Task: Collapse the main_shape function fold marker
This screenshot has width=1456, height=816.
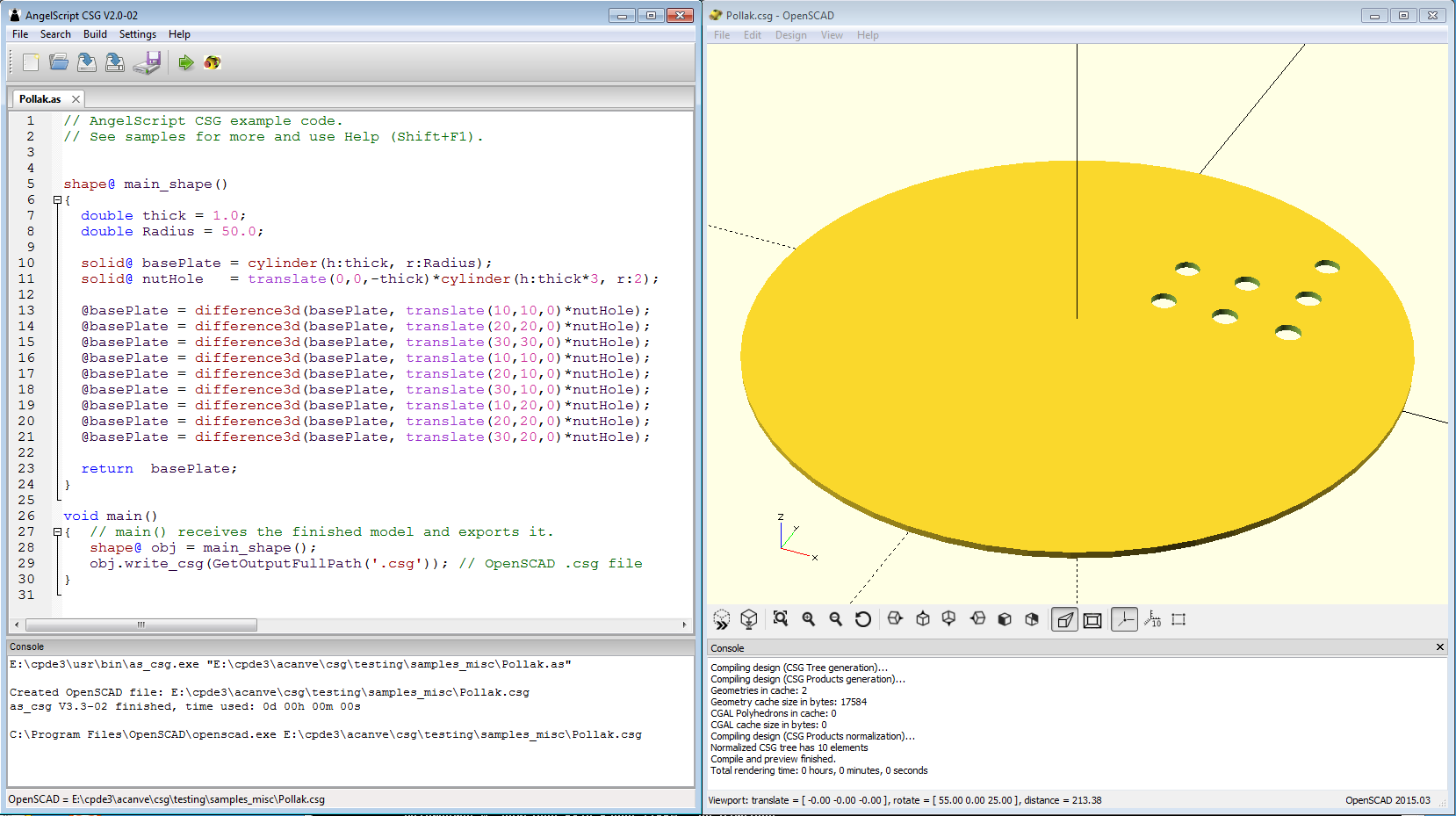Action: pos(58,200)
